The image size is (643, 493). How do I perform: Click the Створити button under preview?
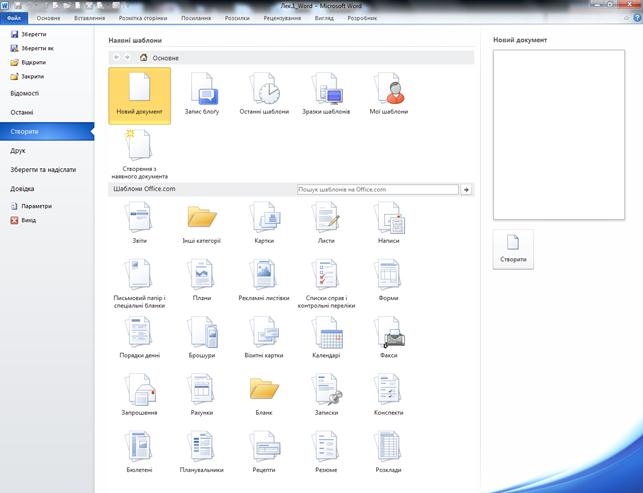pyautogui.click(x=513, y=249)
